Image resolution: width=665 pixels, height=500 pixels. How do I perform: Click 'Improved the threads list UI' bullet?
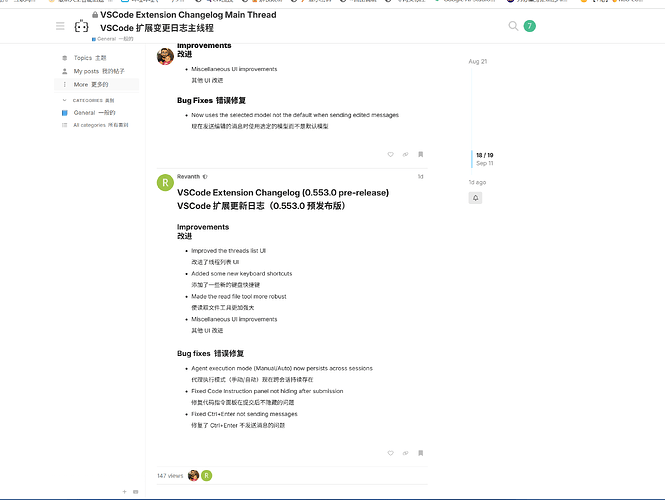(x=228, y=251)
